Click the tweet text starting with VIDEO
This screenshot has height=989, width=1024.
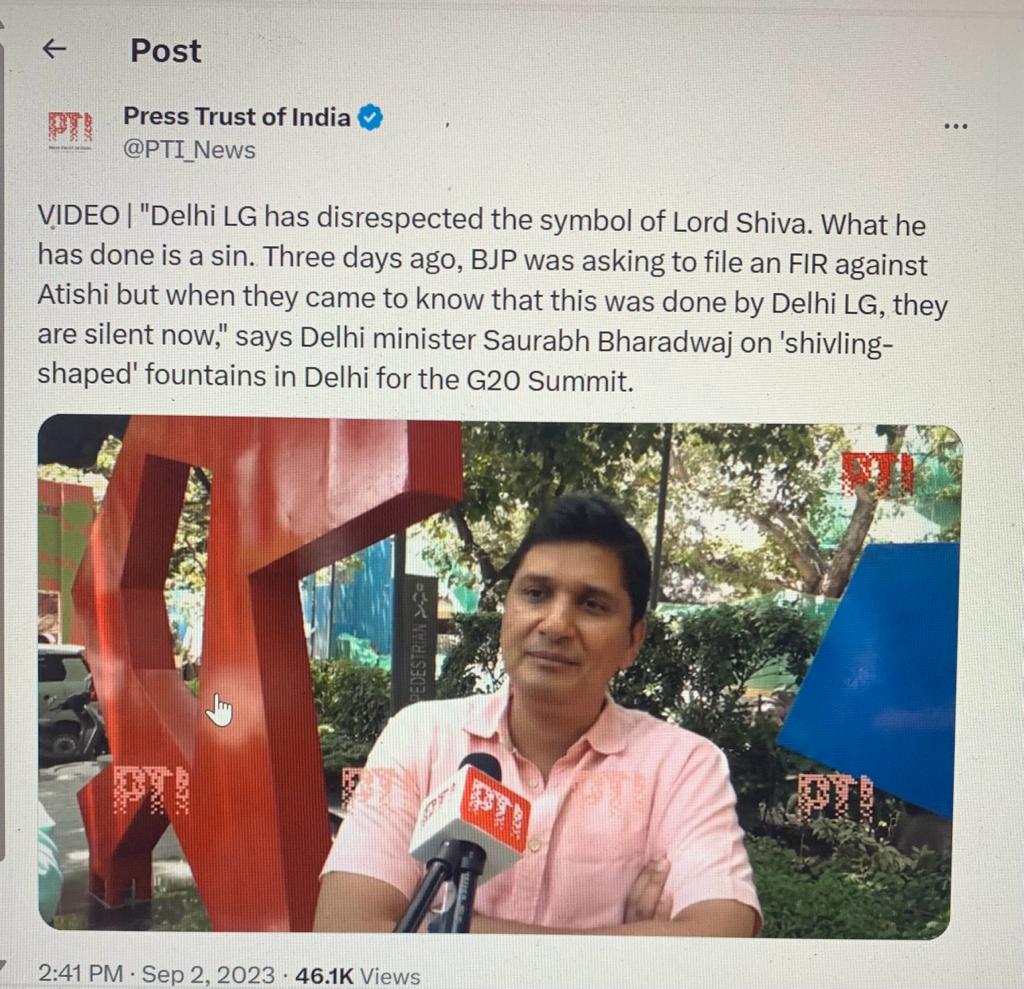[494, 297]
